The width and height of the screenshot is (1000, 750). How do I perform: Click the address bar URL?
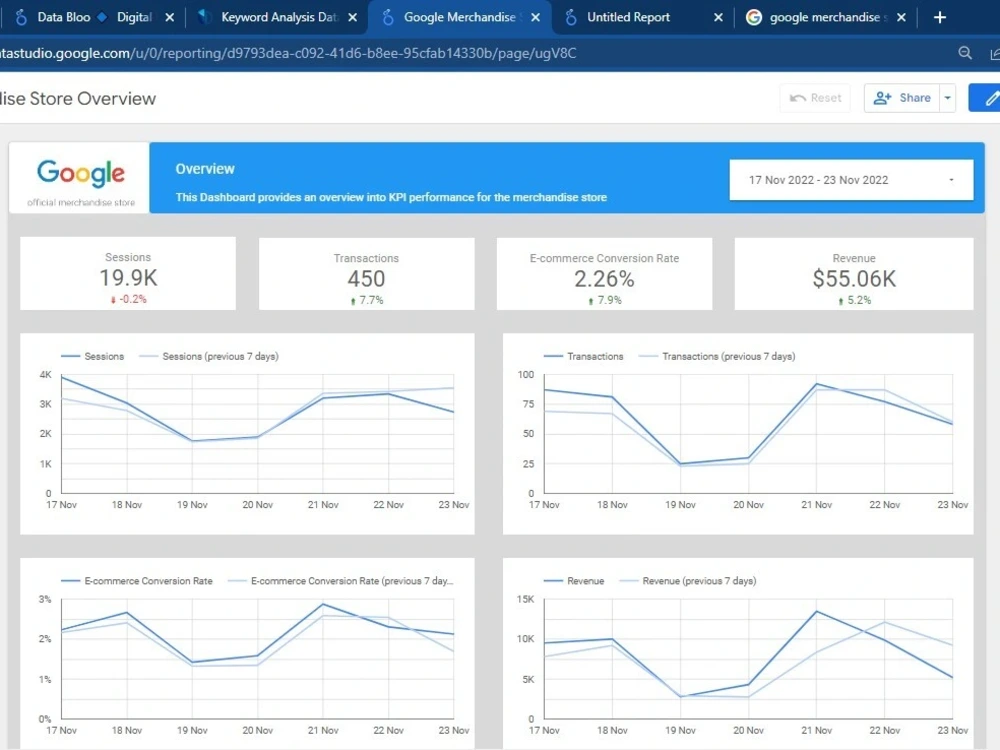point(288,53)
